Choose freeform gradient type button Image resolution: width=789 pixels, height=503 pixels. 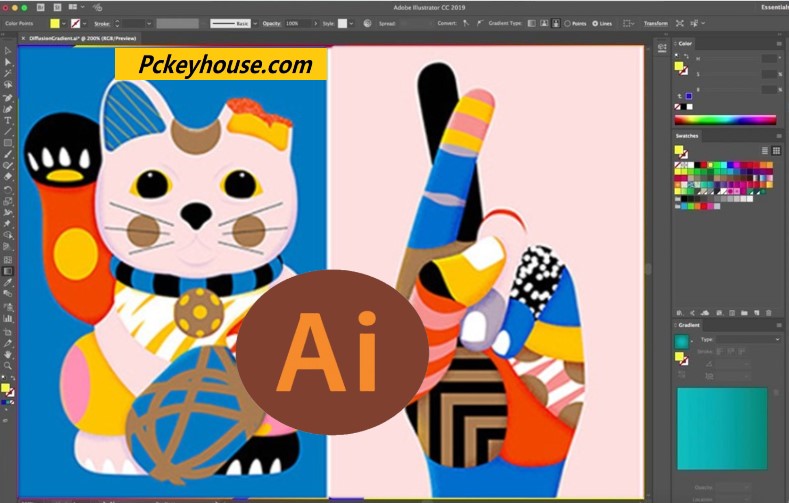(556, 23)
